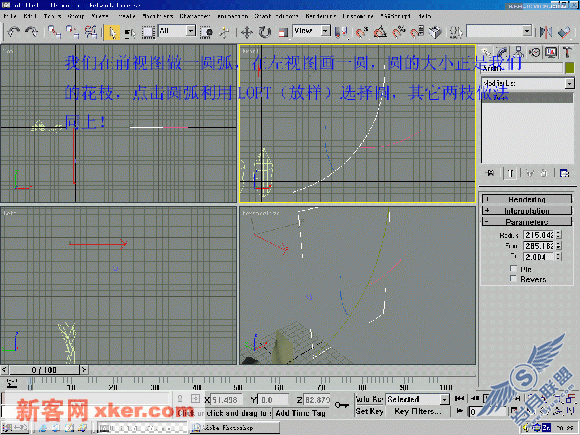The height and width of the screenshot is (435, 580).
Task: Toggle the 3D Snap magnet icon
Action: tap(362, 32)
